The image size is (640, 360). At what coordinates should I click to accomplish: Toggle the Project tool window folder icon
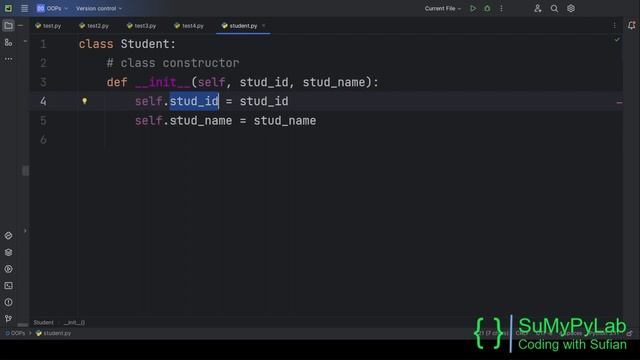click(8, 26)
